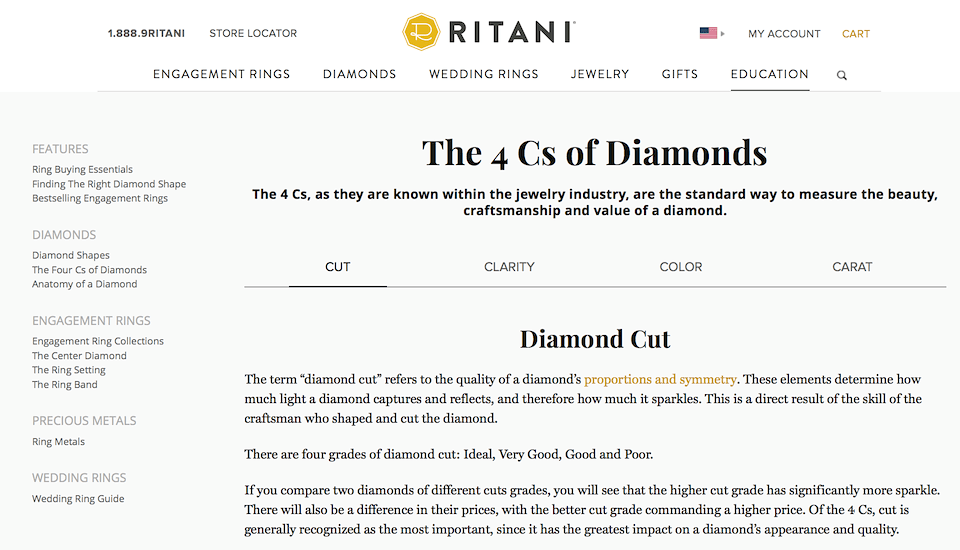Call the 1.888.9RITANI phone number
960x550 pixels.
coord(146,33)
